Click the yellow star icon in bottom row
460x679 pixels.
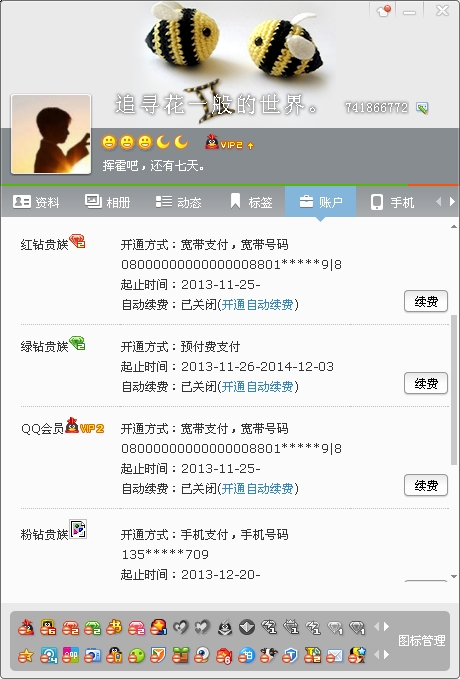click(26, 656)
